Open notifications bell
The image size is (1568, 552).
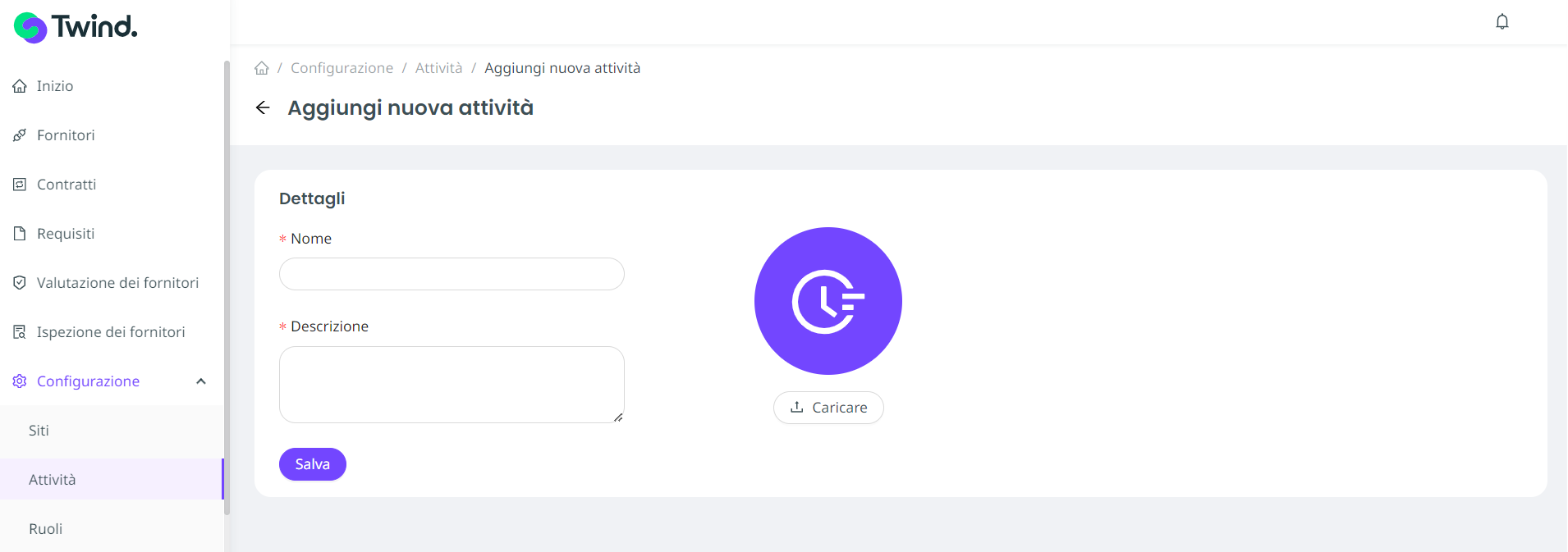(x=1502, y=22)
